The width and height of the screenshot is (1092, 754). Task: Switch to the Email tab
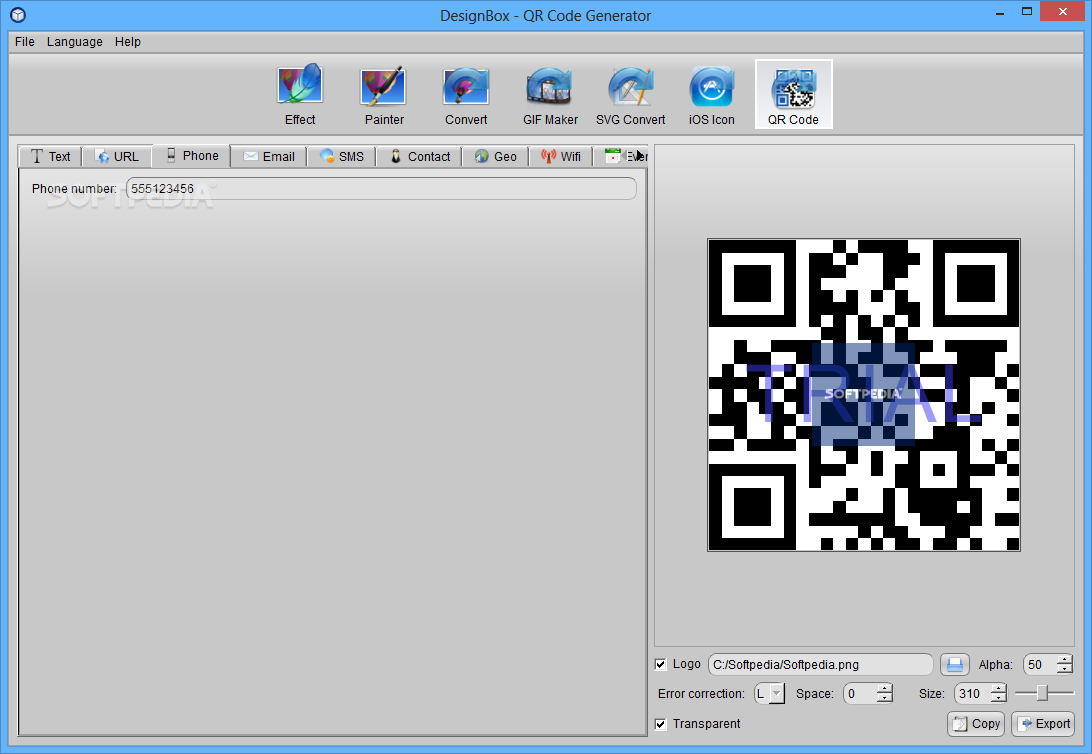coord(269,157)
